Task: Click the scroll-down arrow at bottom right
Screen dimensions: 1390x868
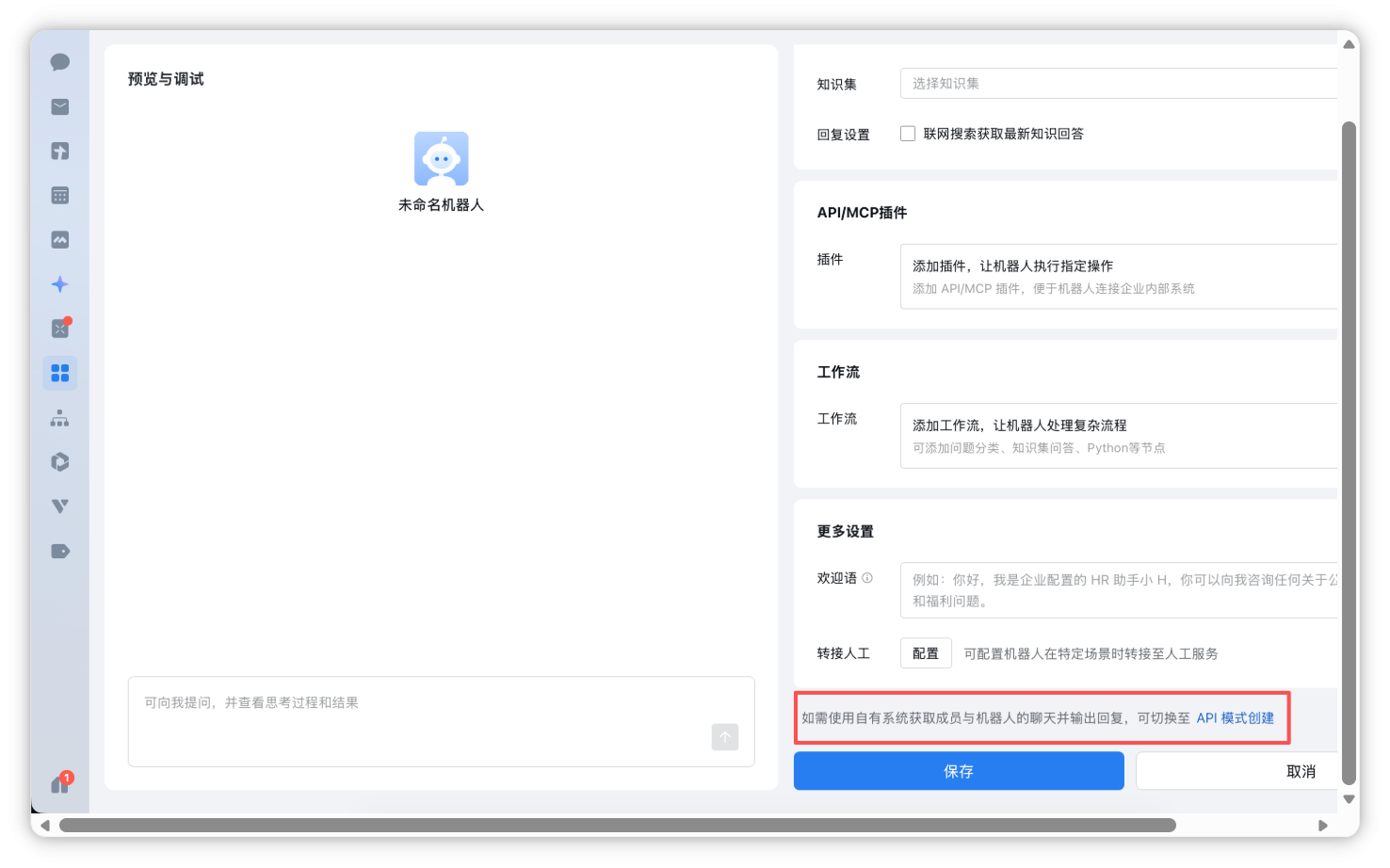Action: pyautogui.click(x=1350, y=799)
